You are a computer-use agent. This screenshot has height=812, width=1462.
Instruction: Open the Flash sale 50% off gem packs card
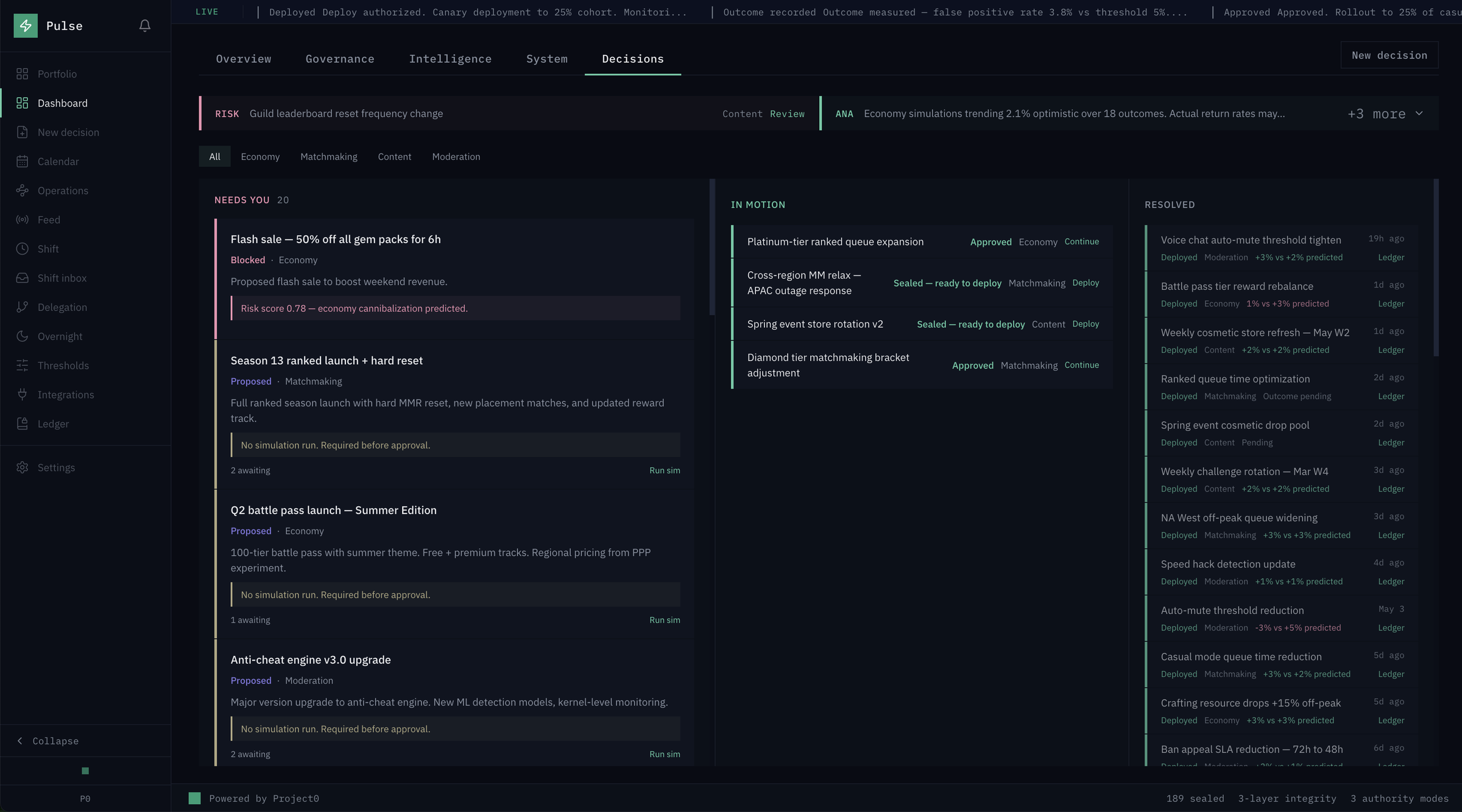pyautogui.click(x=454, y=278)
